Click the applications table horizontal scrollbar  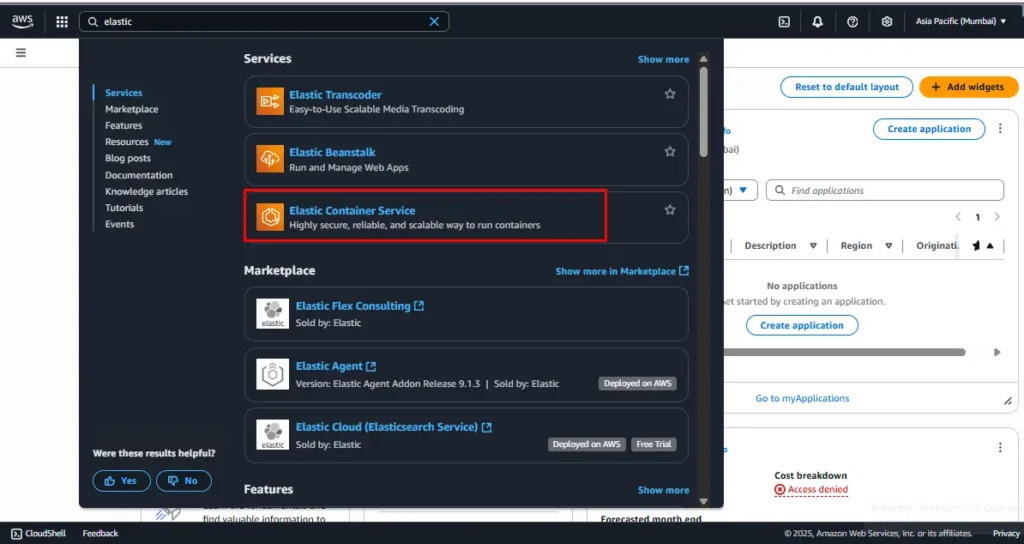844,353
